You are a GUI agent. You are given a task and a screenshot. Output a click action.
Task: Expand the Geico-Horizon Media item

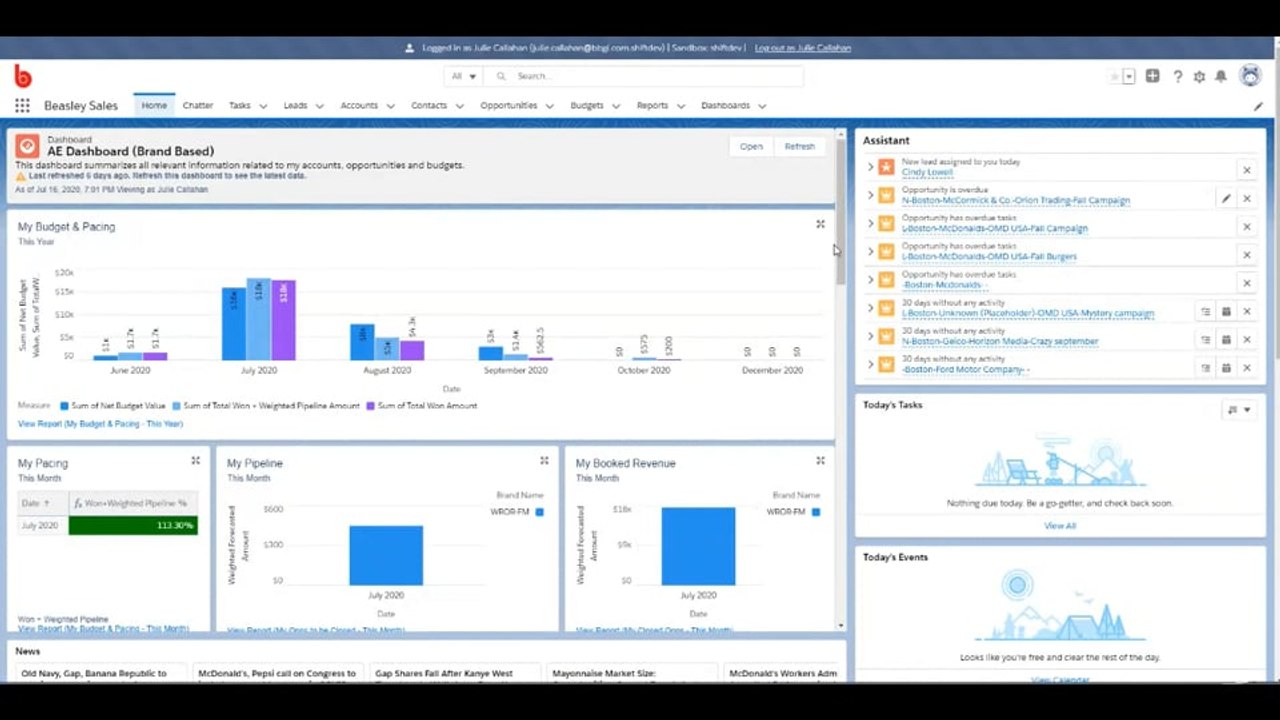[x=870, y=336]
